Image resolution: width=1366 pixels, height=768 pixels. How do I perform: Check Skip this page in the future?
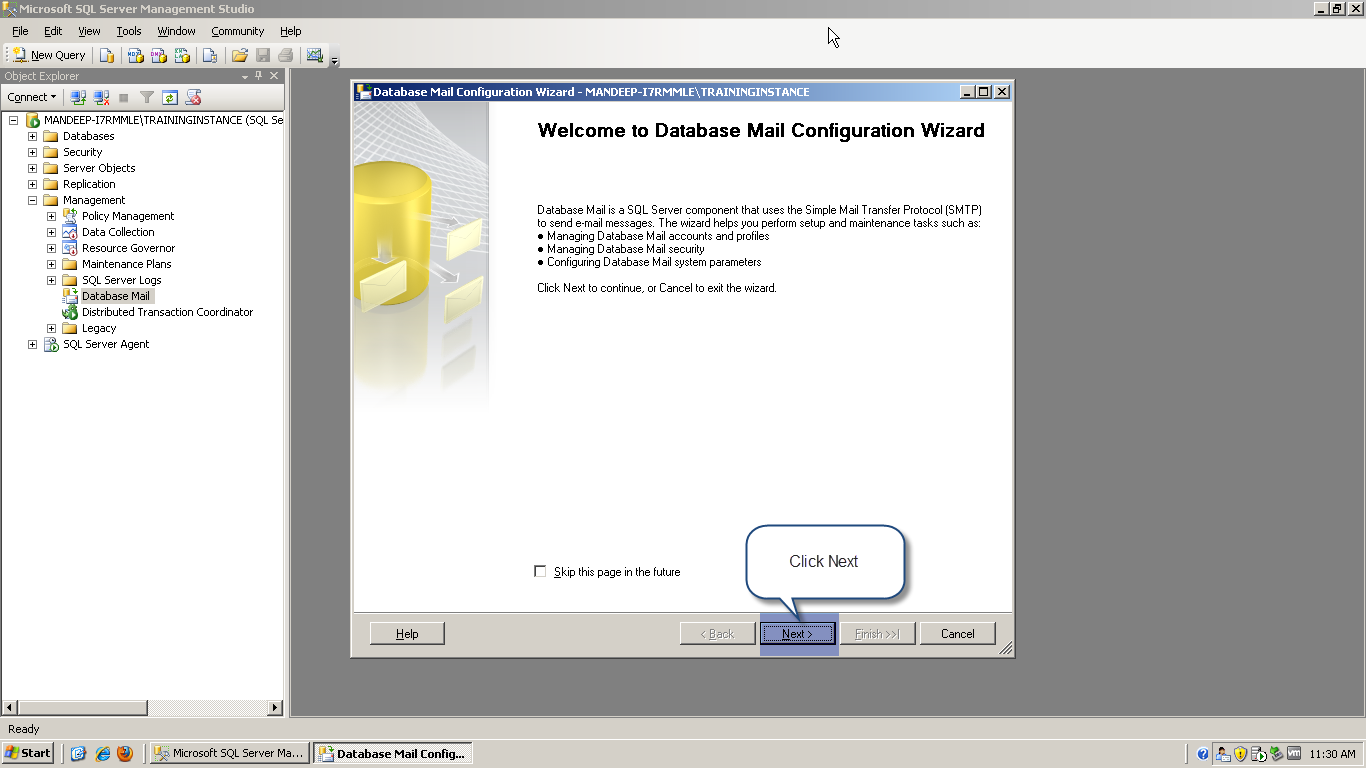541,572
